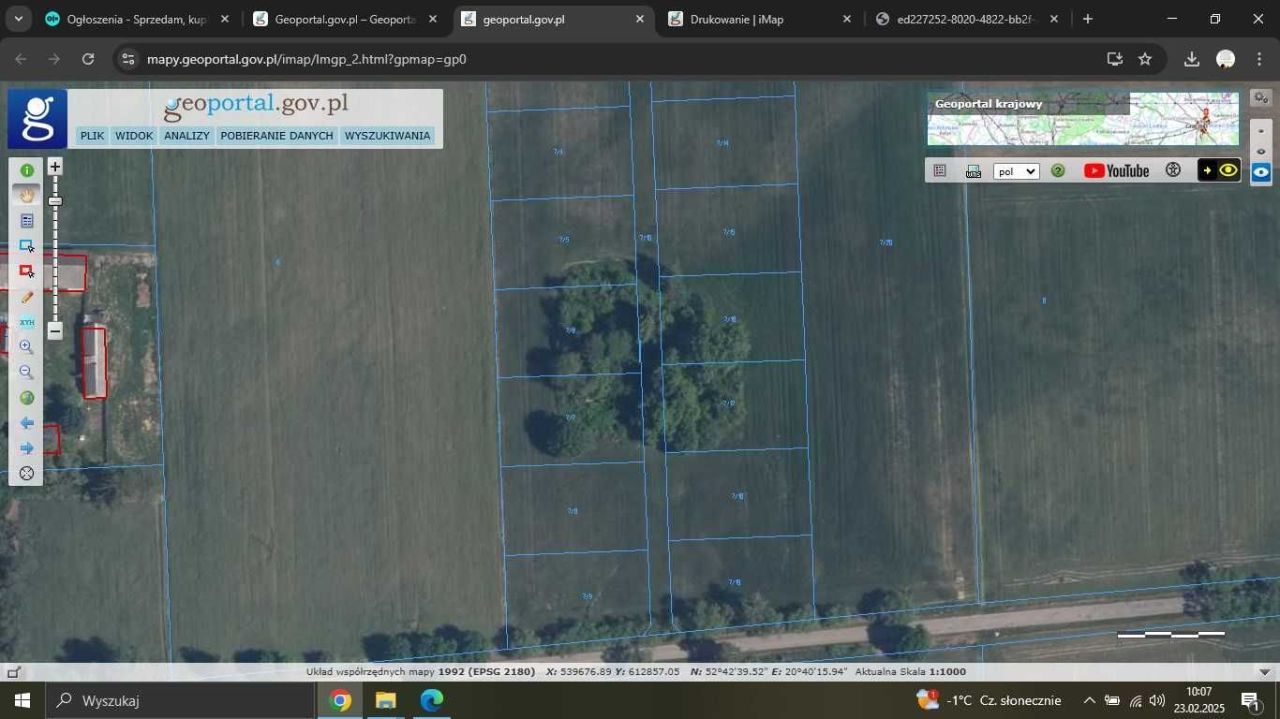Click the magnifier zoom-in tool
Viewport: 1280px width, 719px height.
[x=27, y=347]
